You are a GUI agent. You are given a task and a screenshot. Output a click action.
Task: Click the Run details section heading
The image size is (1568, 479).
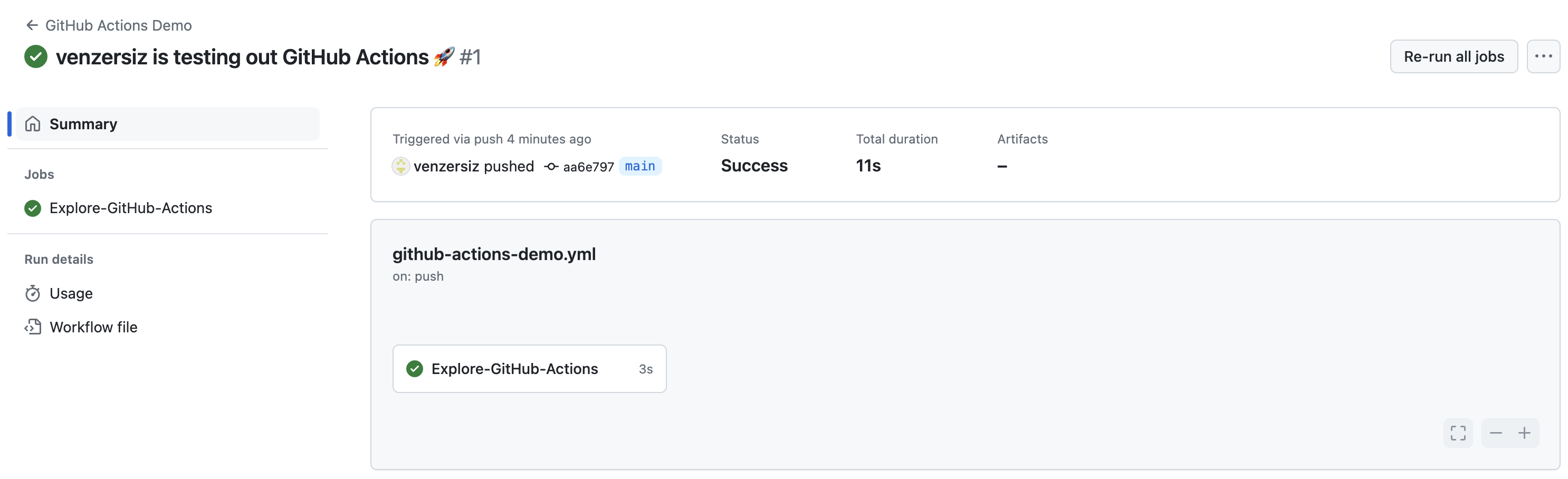tap(59, 259)
